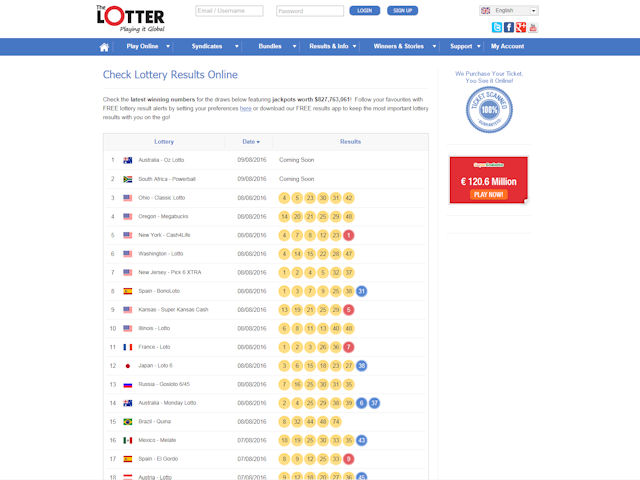Click the home icon in navigation bar

click(104, 47)
